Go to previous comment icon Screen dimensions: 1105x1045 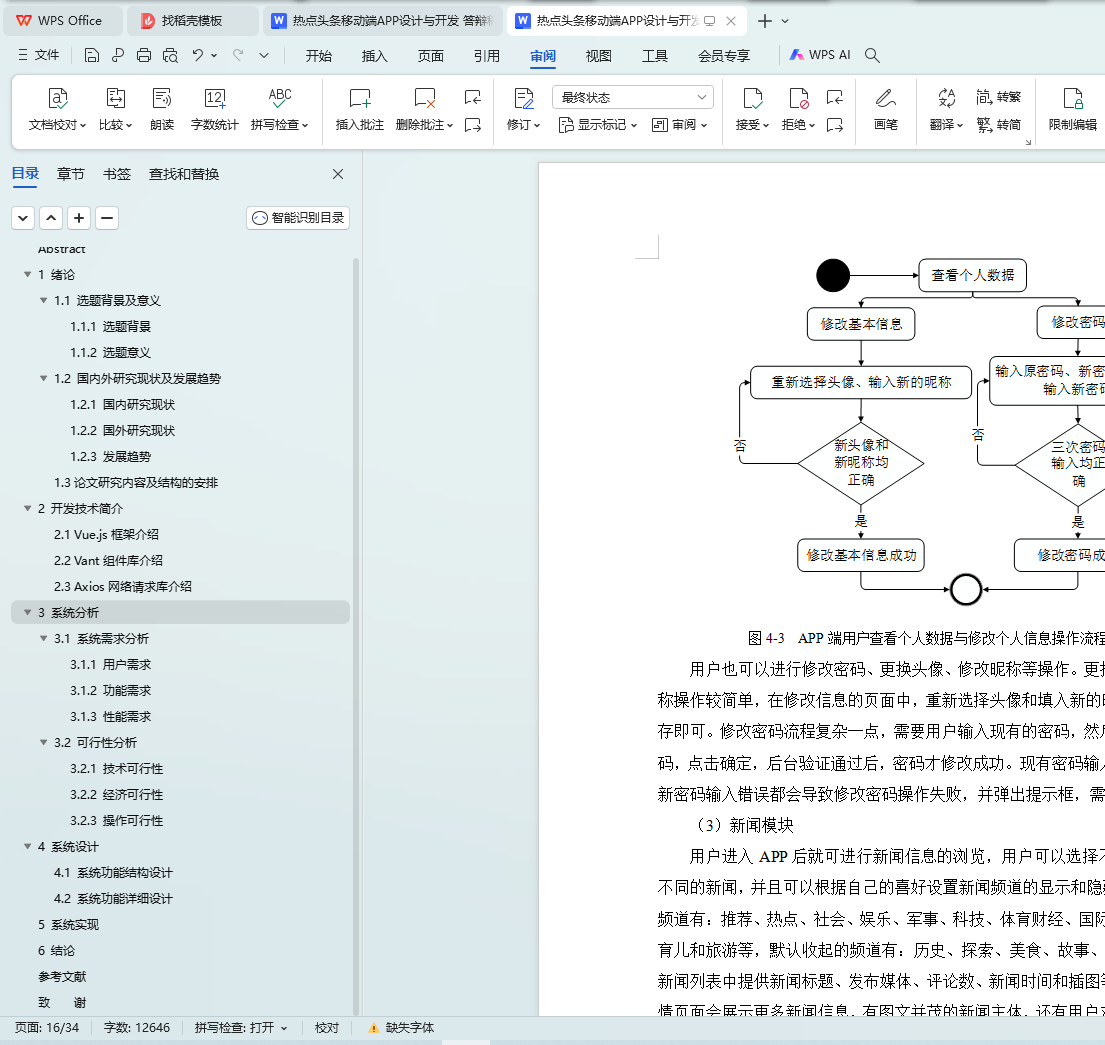473,97
